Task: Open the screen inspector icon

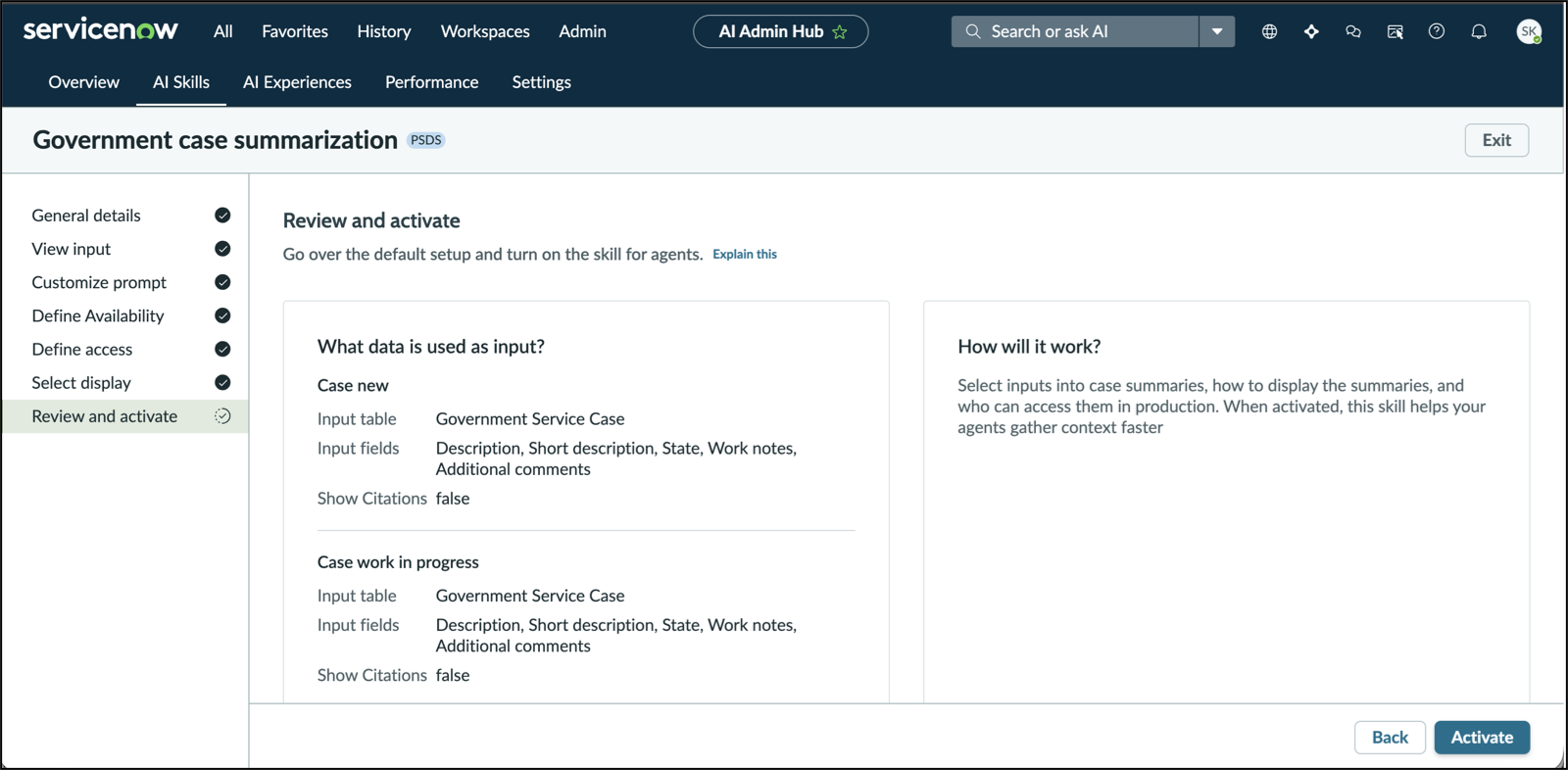Action: point(1395,31)
